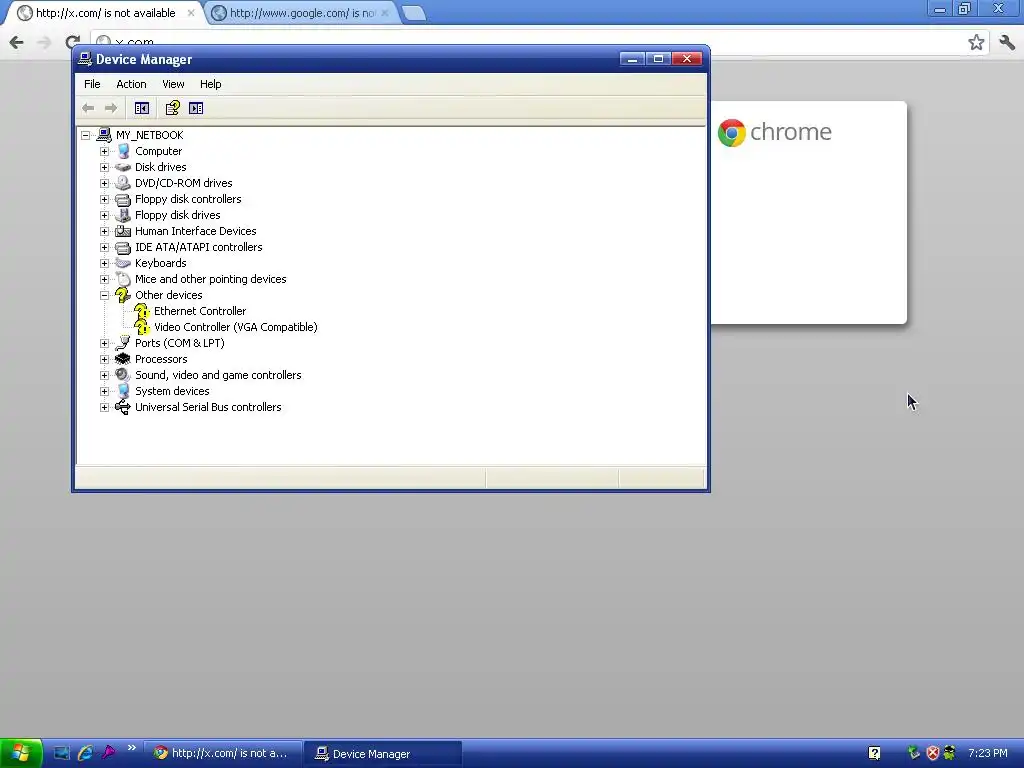Click the Forward arrow in Device Manager toolbar
Image resolution: width=1024 pixels, height=768 pixels.
click(111, 108)
